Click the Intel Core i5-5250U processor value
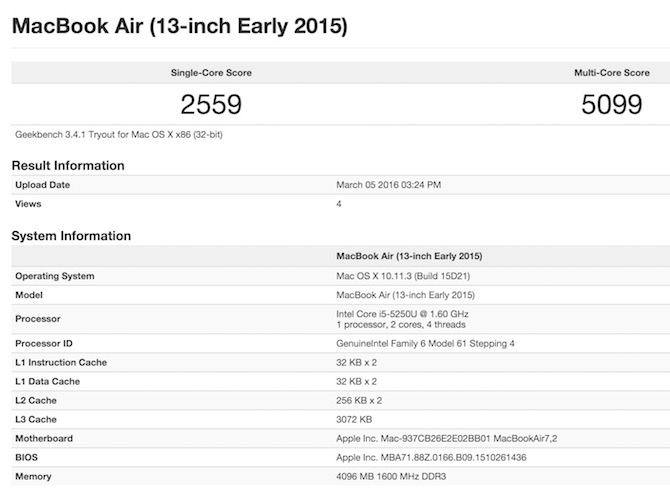This screenshot has width=670, height=492. click(403, 314)
